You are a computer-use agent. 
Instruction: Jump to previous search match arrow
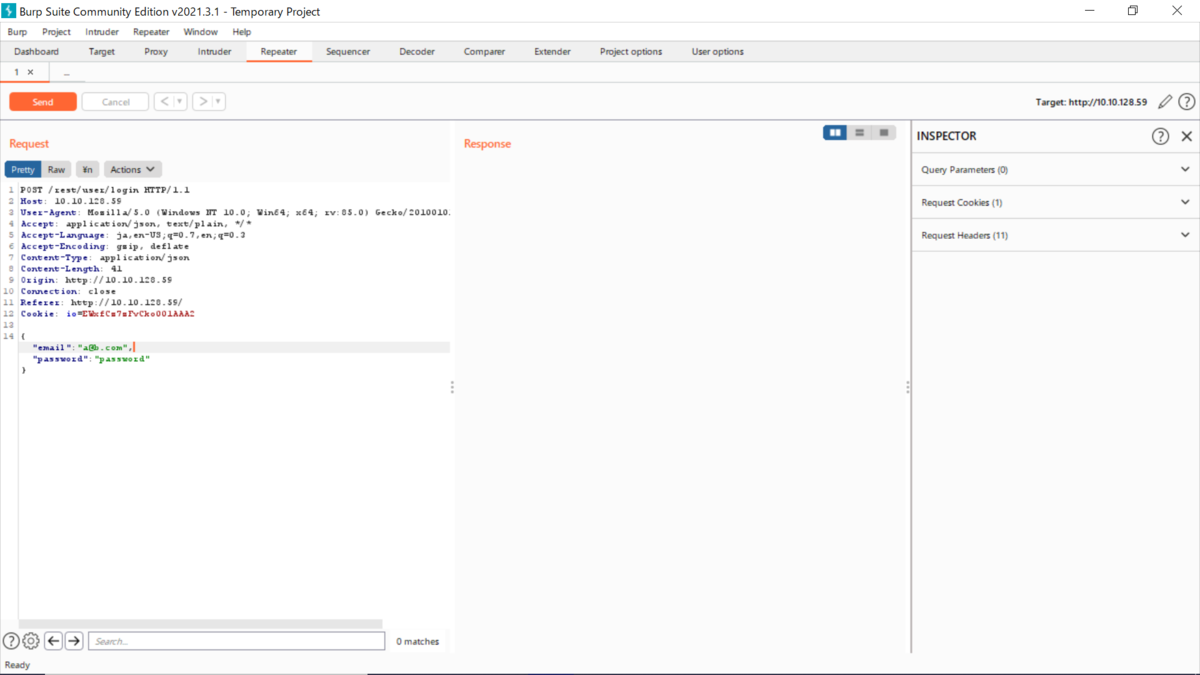click(54, 641)
